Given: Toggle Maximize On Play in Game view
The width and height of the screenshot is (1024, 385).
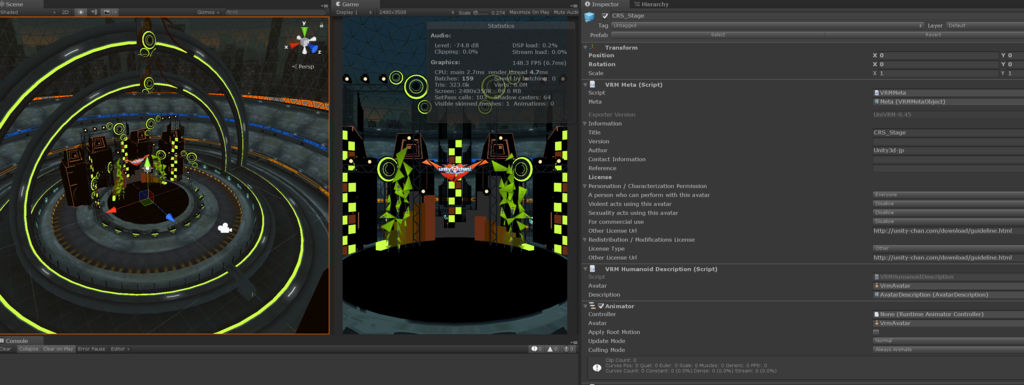Looking at the screenshot, I should click(529, 12).
